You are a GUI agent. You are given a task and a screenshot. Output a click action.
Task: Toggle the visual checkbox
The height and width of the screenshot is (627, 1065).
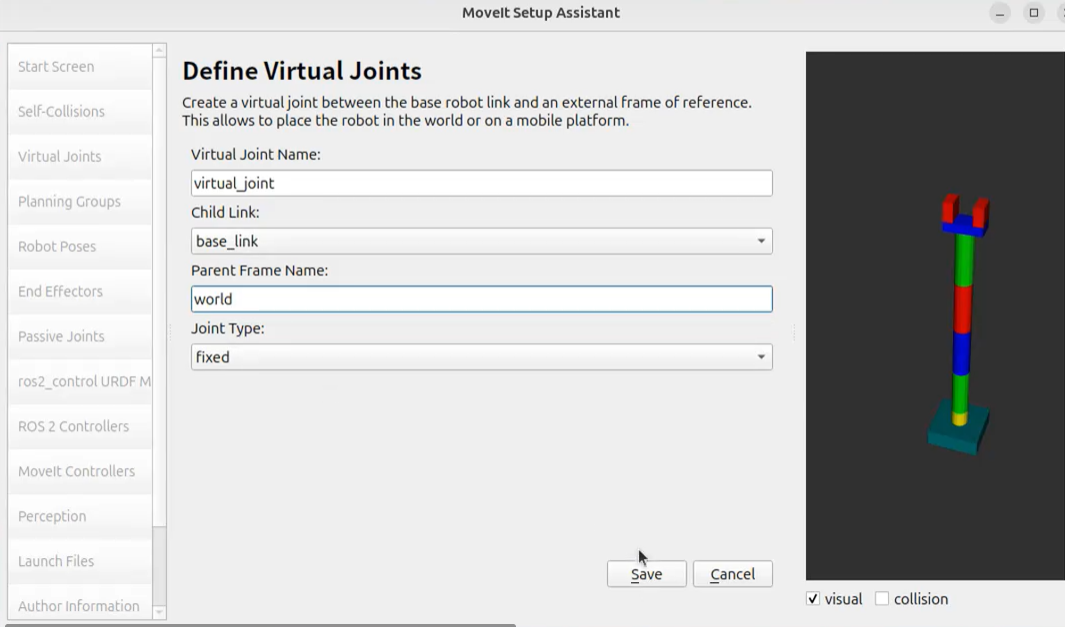(812, 598)
